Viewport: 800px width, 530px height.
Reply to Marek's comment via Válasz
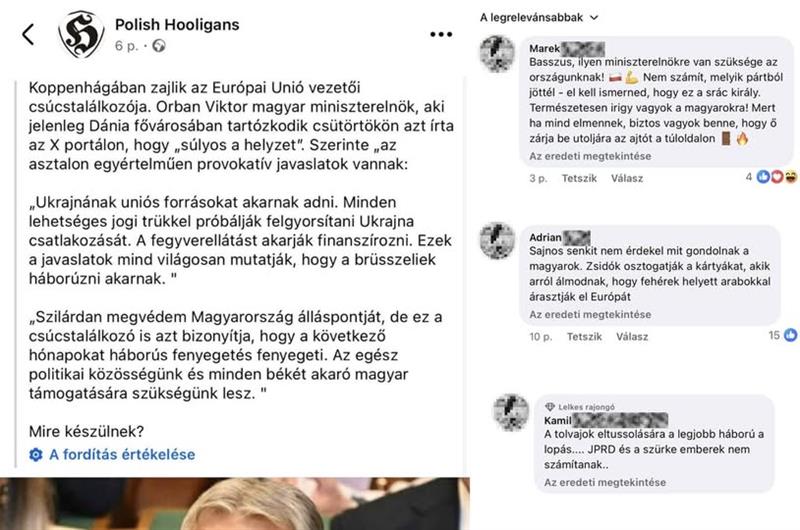pyautogui.click(x=627, y=178)
